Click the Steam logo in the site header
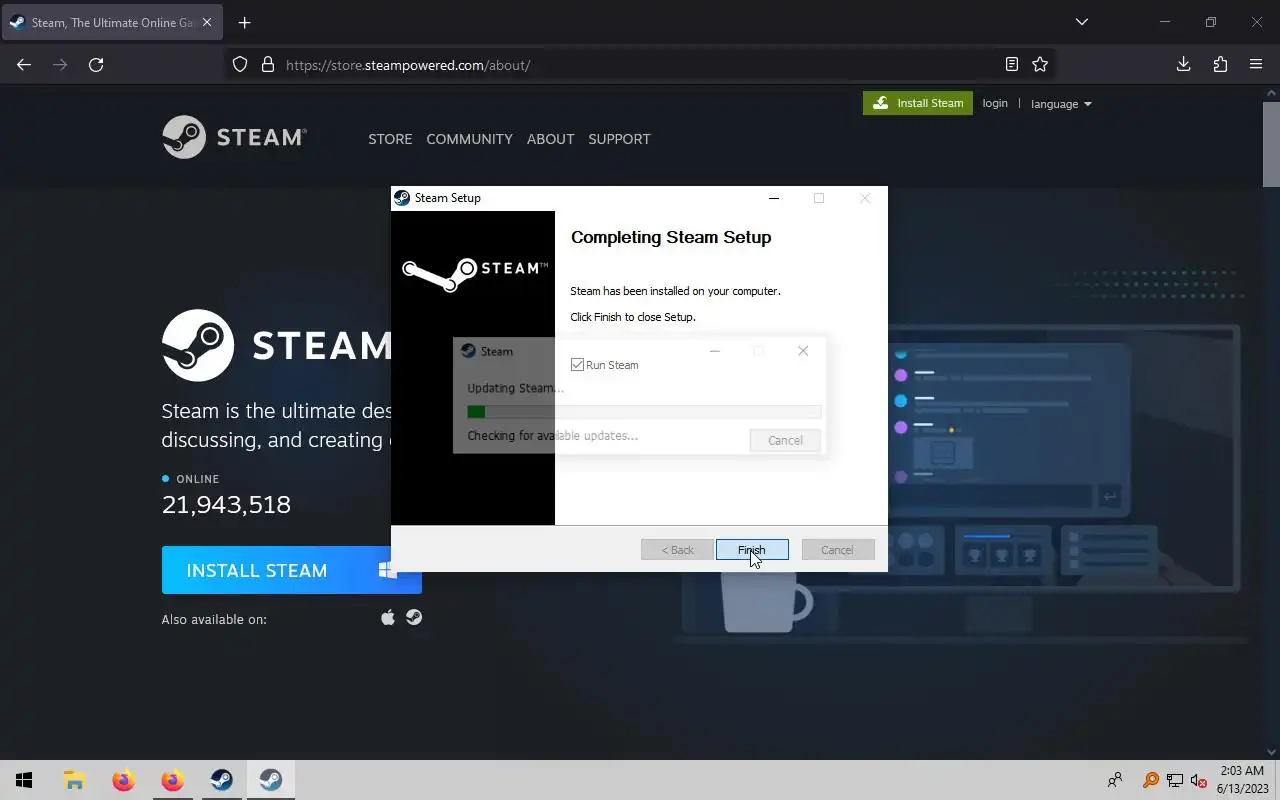 tap(234, 137)
